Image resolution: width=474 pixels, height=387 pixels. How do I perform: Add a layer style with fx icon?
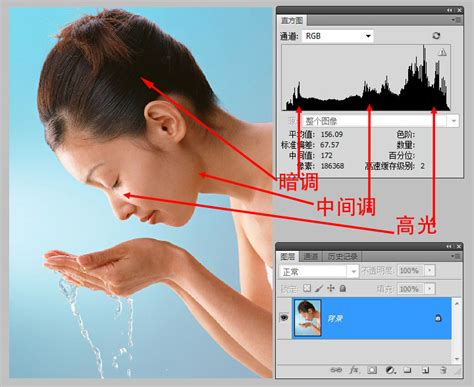354,370
